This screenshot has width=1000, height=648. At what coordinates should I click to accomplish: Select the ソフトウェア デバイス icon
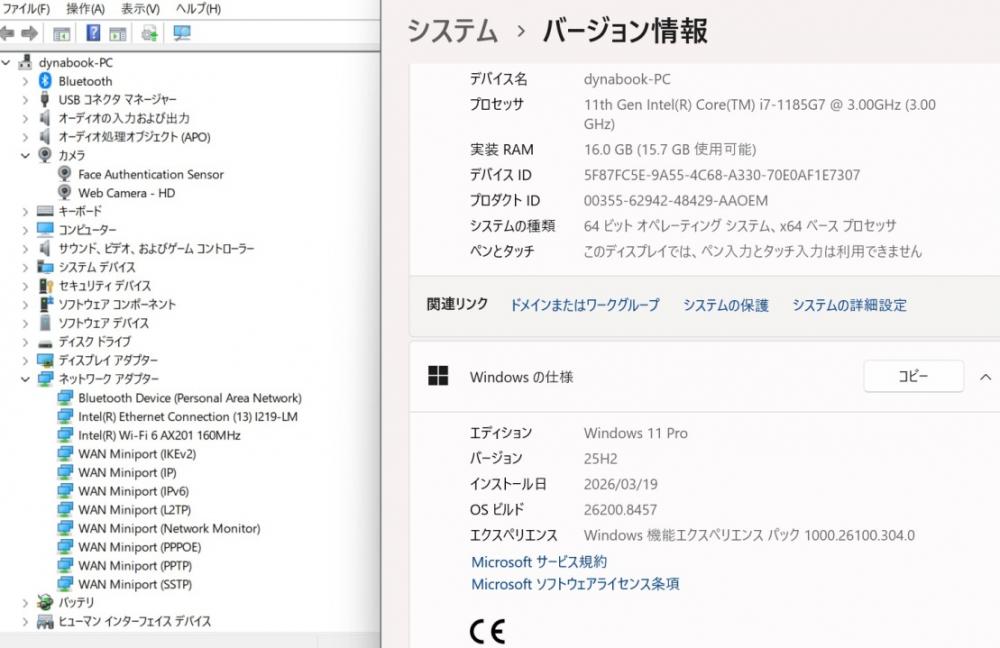[45, 323]
